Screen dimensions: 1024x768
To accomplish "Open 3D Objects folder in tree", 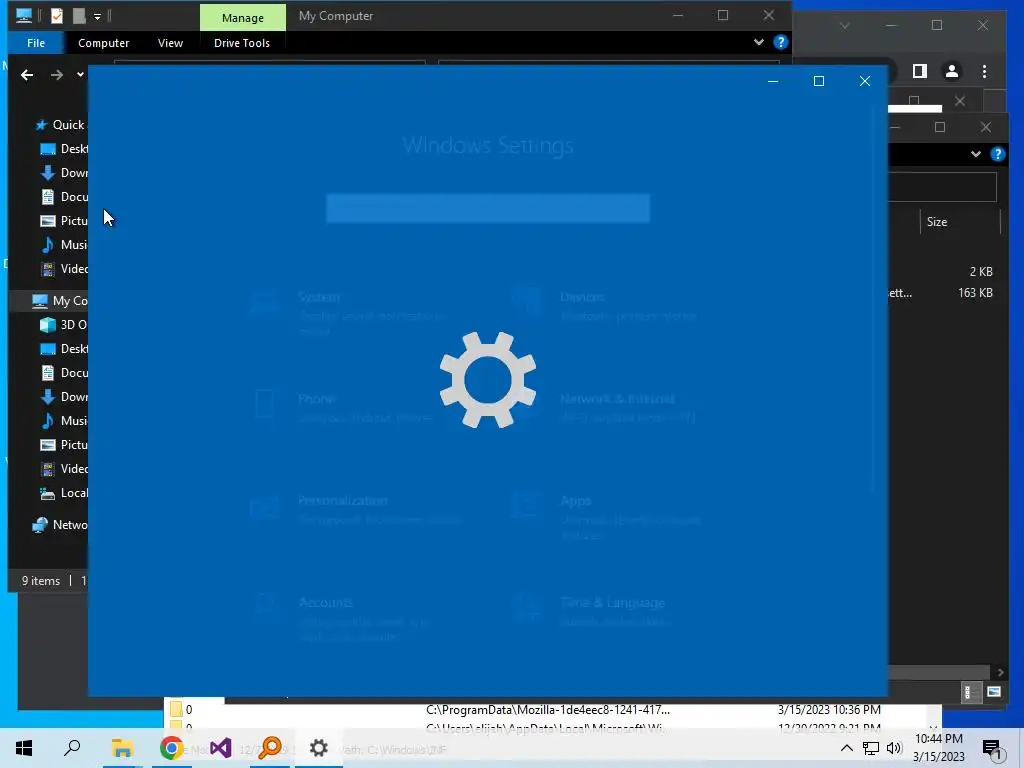I will (64, 325).
